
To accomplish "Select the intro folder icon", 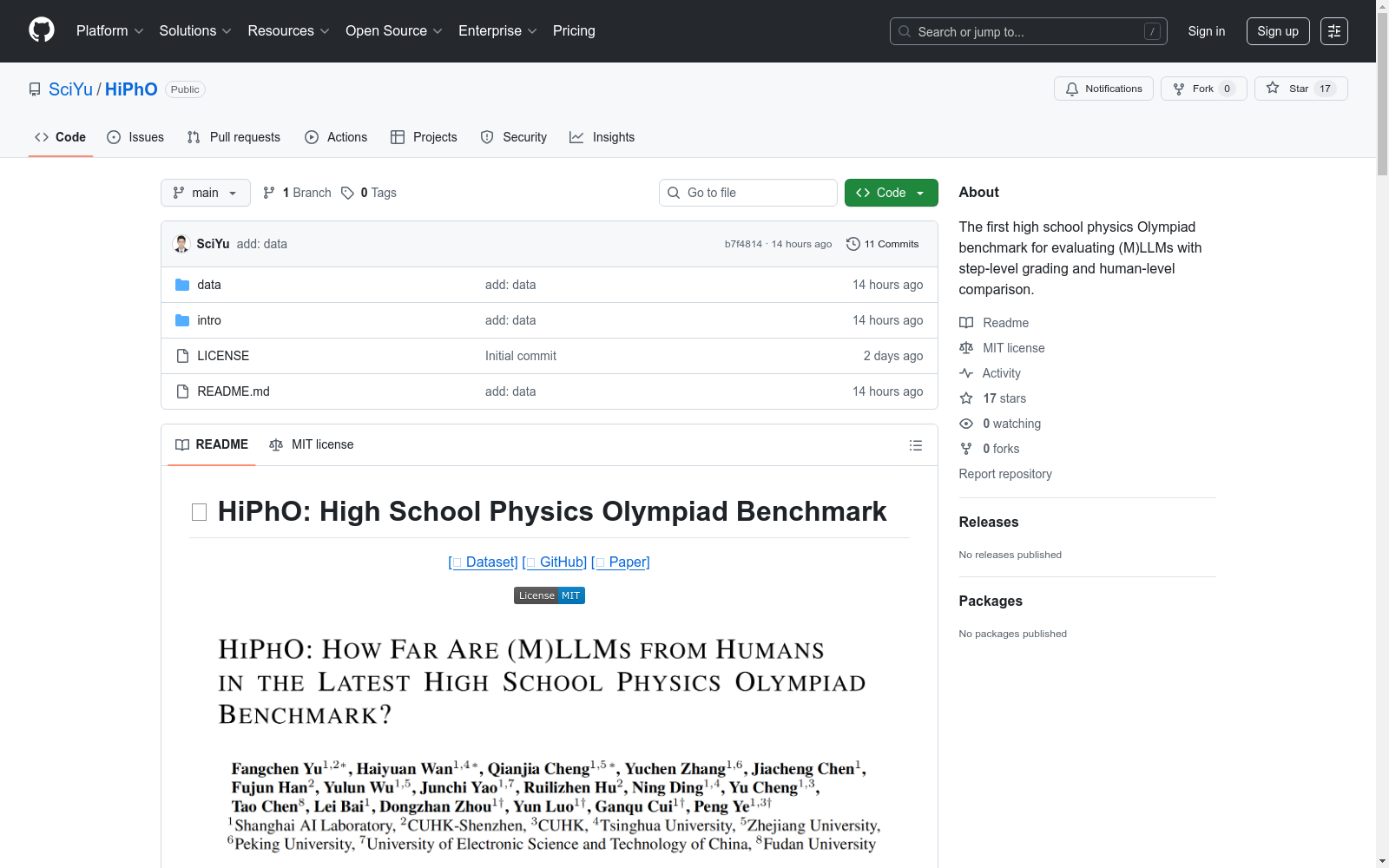I will [182, 320].
